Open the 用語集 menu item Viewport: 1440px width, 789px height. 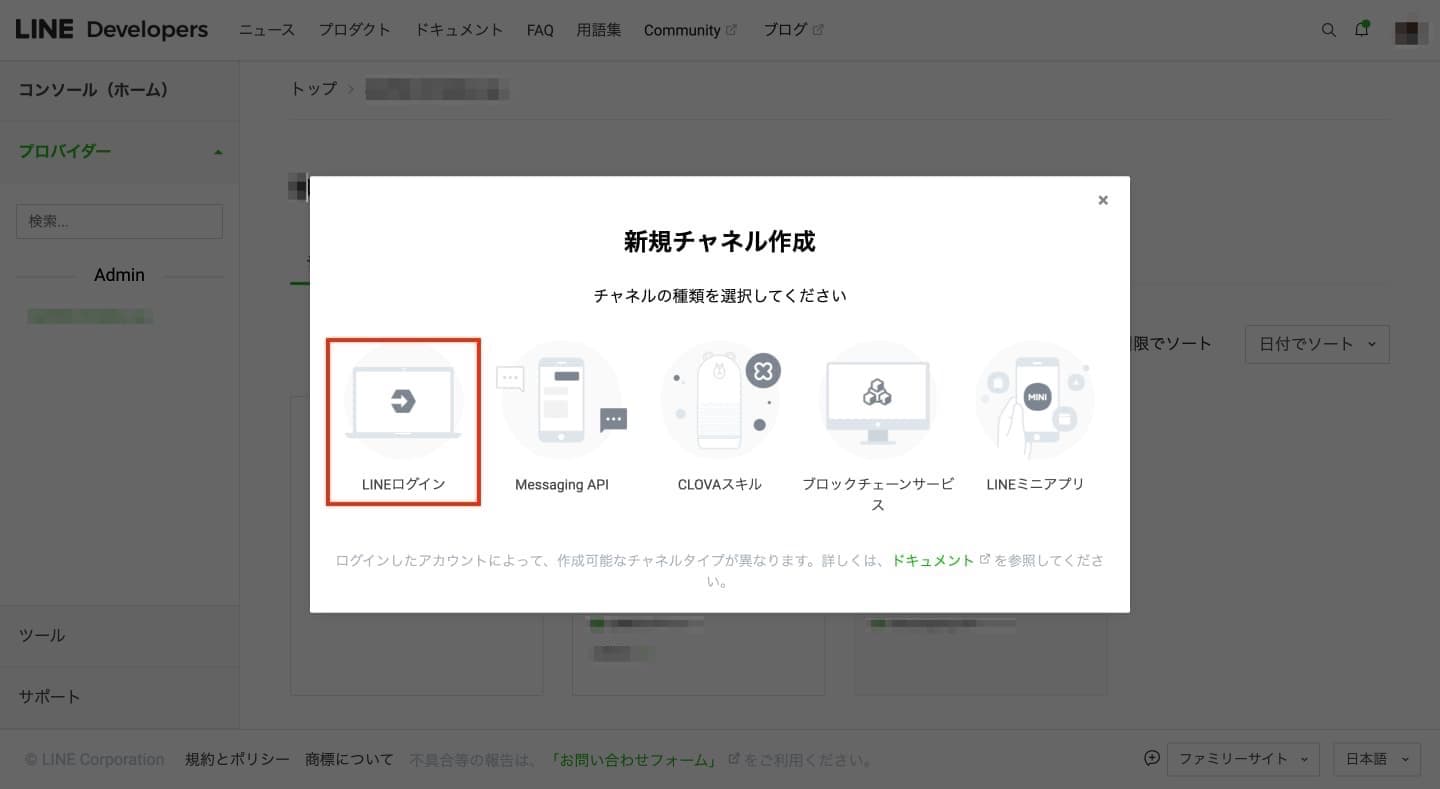click(599, 30)
